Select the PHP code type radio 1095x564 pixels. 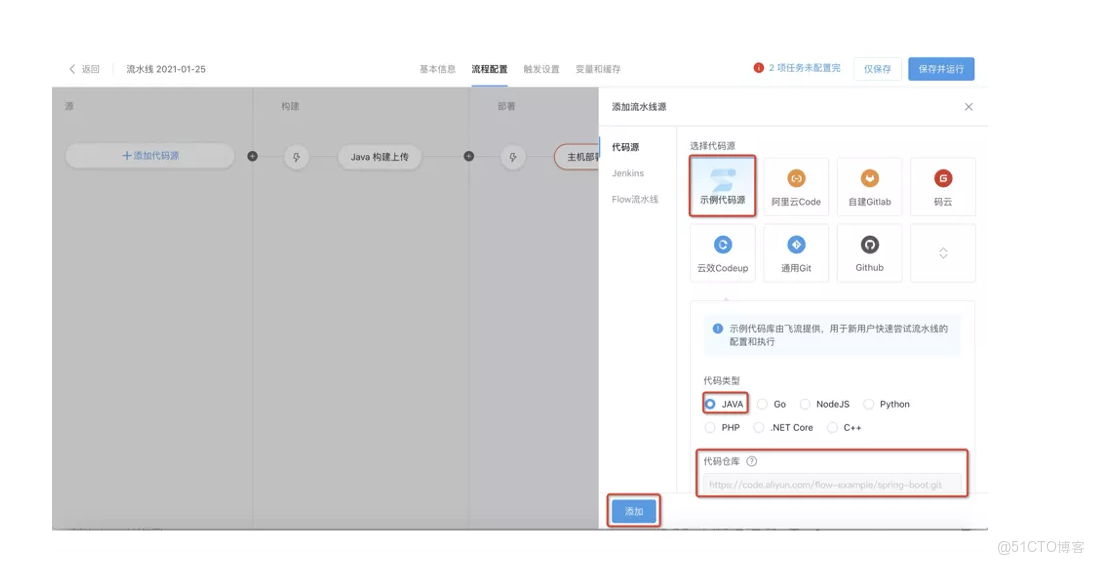(710, 427)
